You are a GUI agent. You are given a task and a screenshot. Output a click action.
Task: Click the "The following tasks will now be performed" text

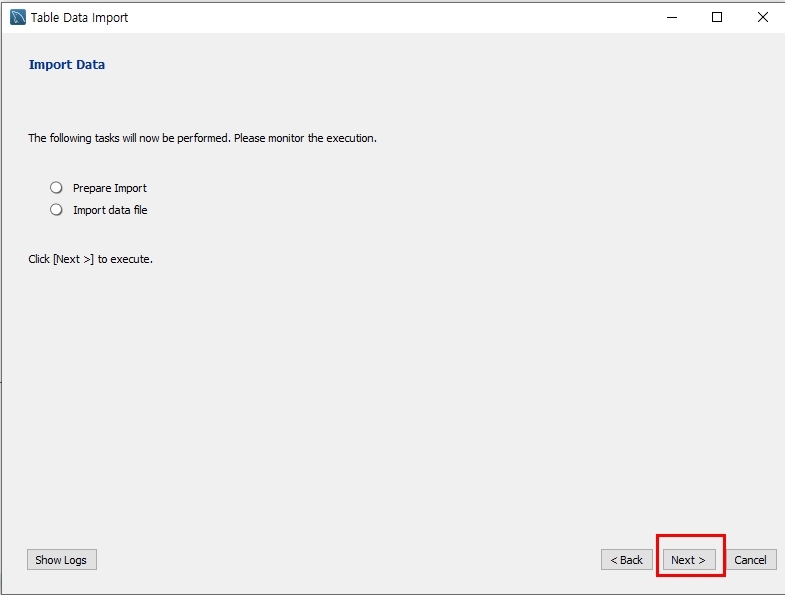[x=128, y=138]
